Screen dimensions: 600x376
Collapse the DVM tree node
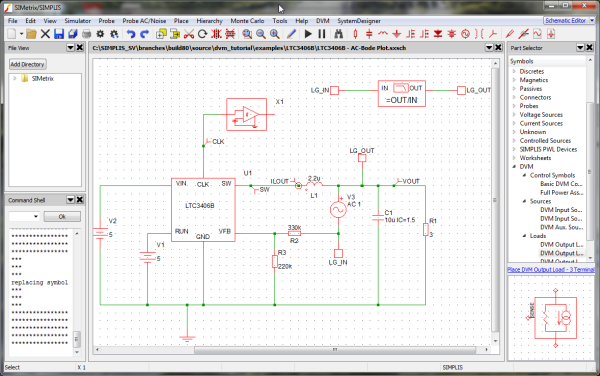coord(514,167)
